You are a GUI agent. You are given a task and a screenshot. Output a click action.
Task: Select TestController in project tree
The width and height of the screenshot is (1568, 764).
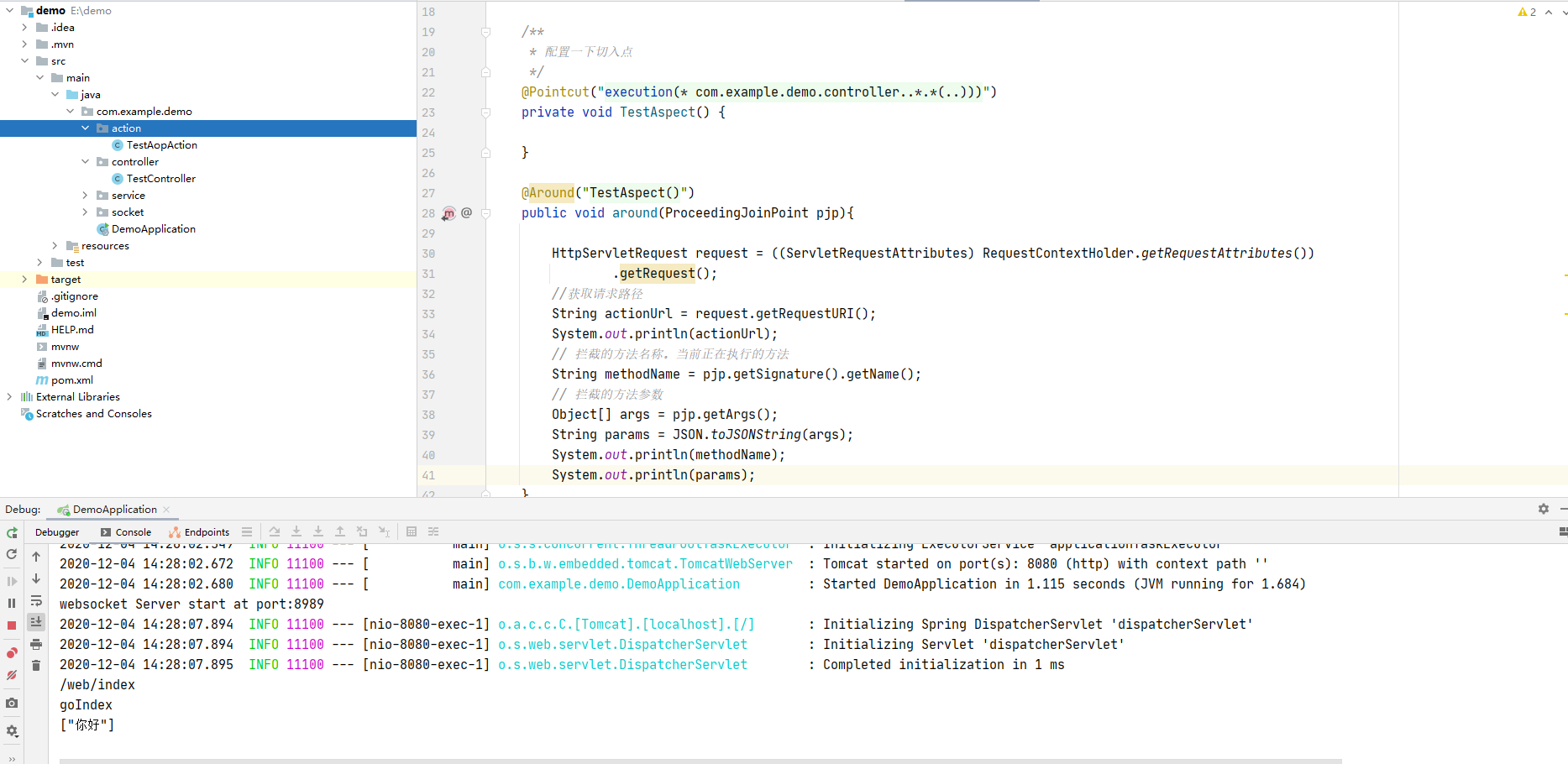(x=160, y=179)
